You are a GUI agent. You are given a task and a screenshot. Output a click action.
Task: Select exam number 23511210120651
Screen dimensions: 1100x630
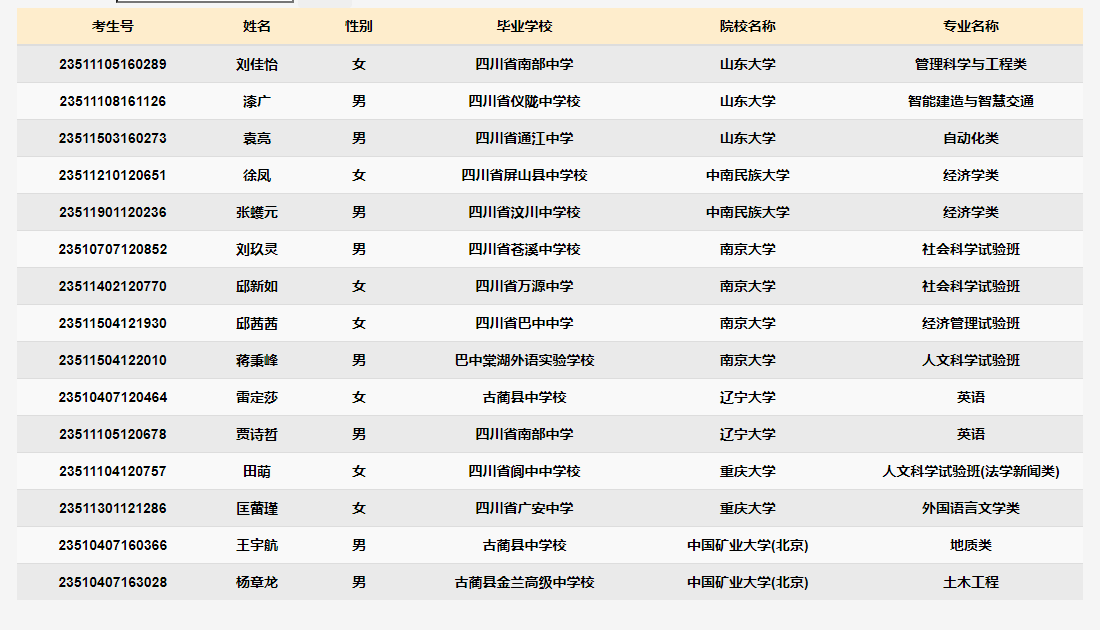tap(113, 175)
